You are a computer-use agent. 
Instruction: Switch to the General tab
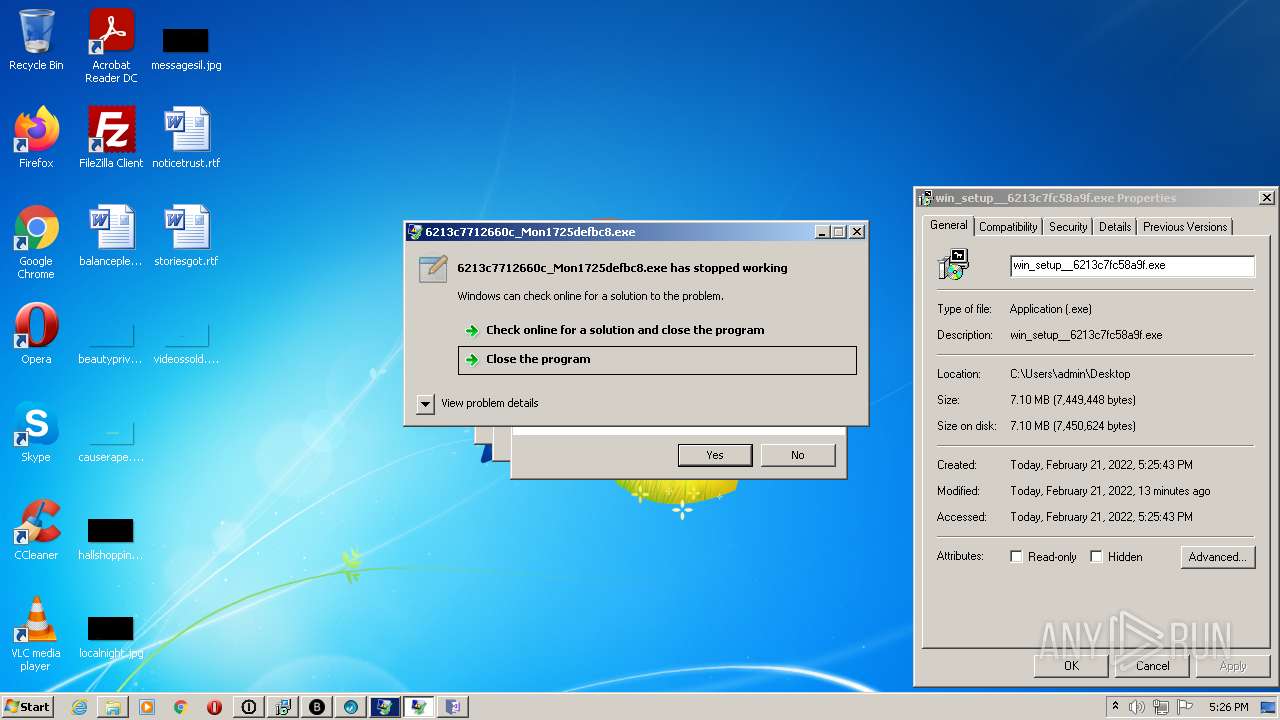(x=948, y=225)
